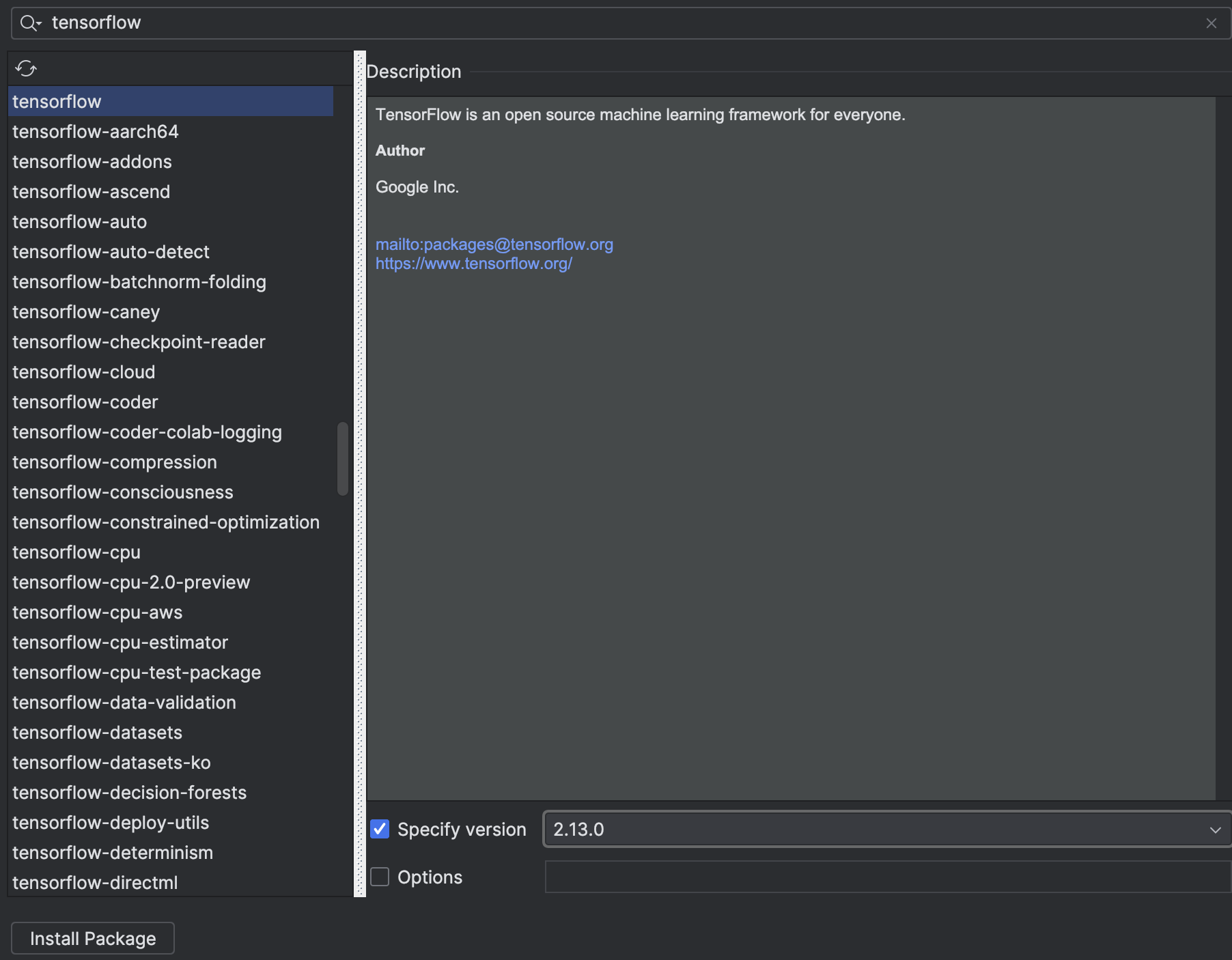This screenshot has height=960, width=1232.
Task: Pick tensorflow-cpu-2.0-preview in the list
Action: pyautogui.click(x=171, y=582)
